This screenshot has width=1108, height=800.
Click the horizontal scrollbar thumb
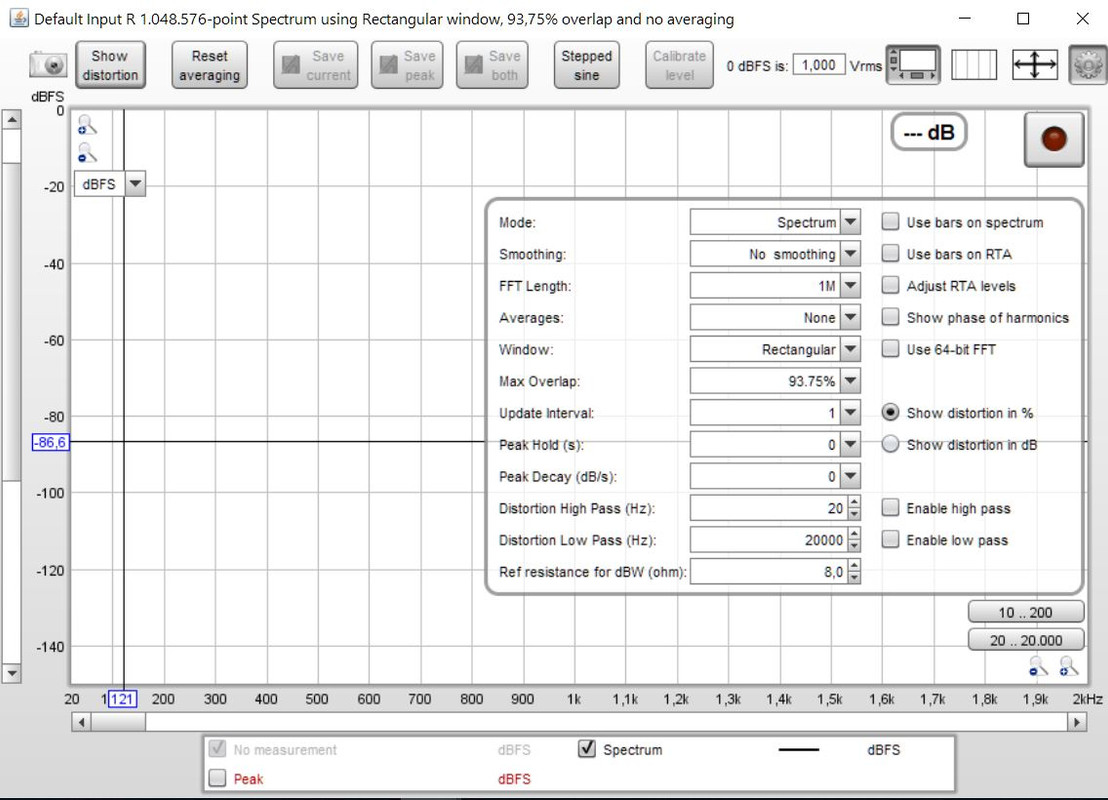pyautogui.click(x=119, y=722)
